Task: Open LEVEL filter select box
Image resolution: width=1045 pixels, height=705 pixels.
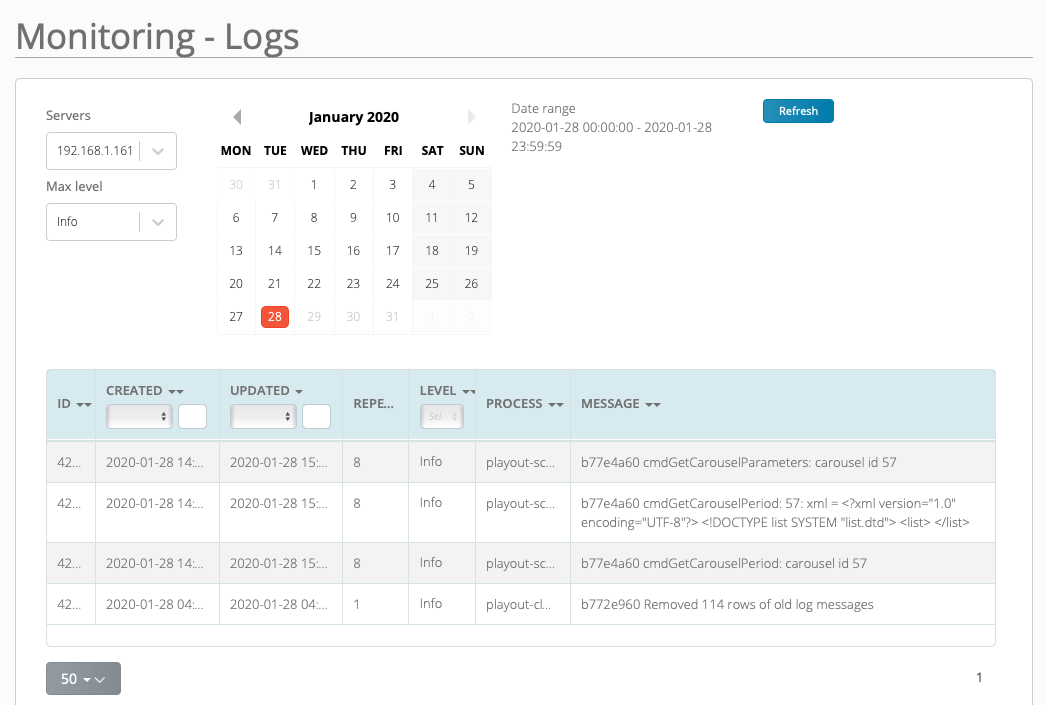Action: pyautogui.click(x=441, y=416)
